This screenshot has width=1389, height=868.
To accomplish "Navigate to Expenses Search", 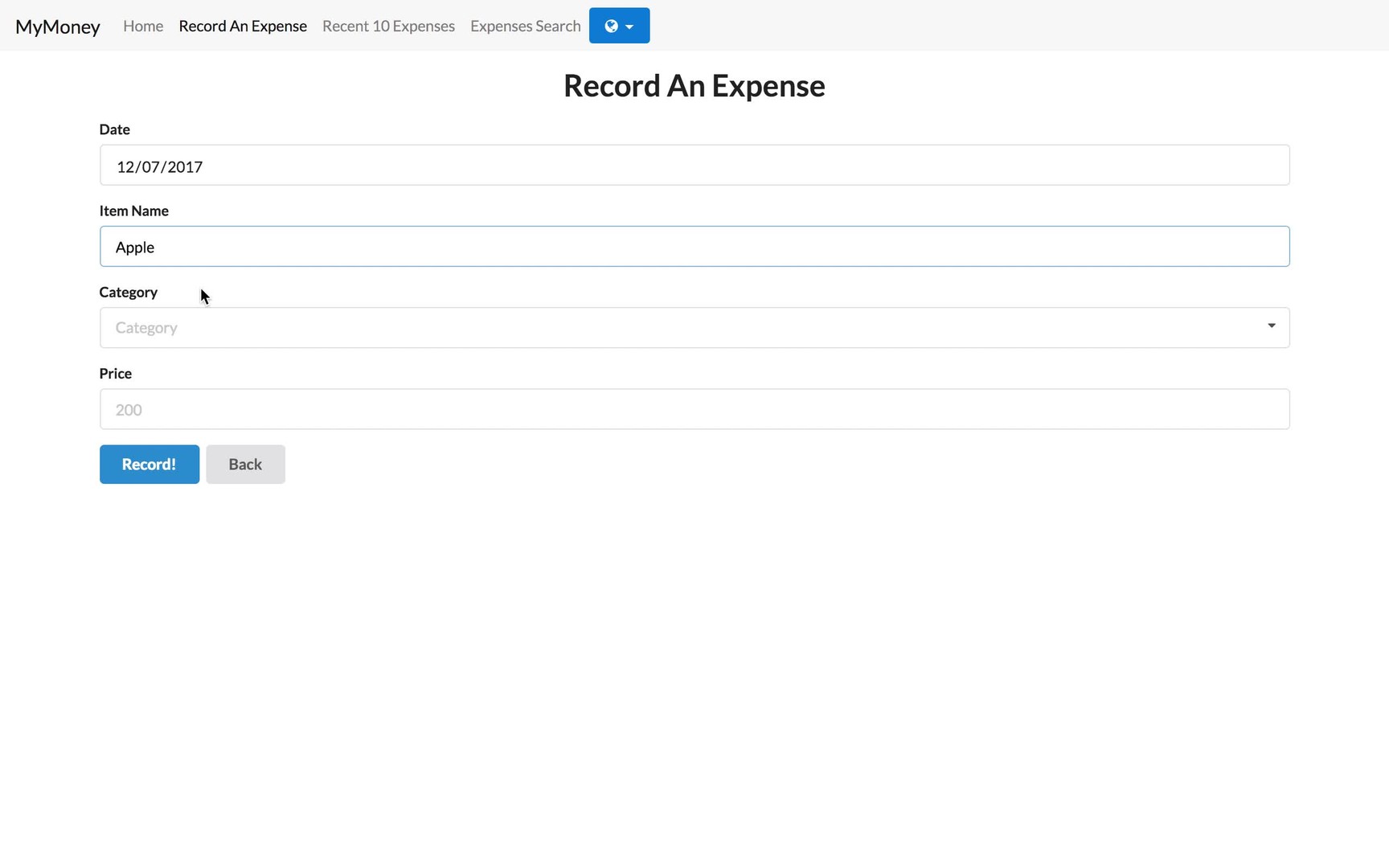I will point(525,26).
